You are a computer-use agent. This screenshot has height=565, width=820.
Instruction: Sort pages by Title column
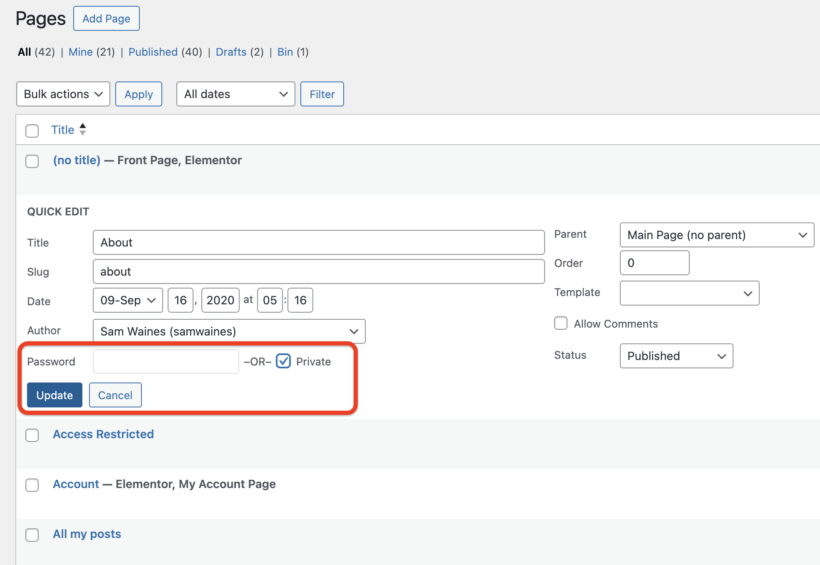click(63, 130)
